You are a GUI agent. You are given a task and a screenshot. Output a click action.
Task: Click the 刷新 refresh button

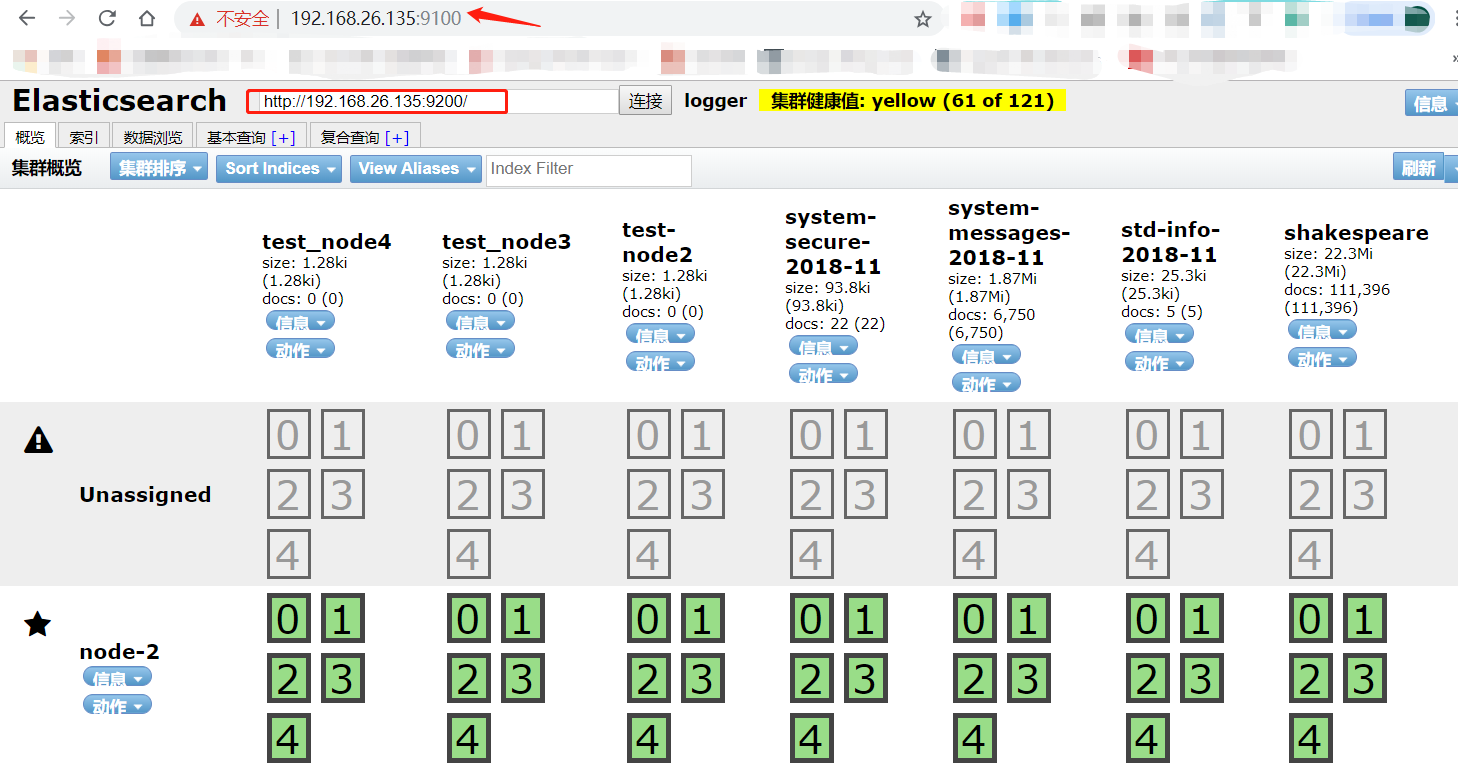point(1419,167)
